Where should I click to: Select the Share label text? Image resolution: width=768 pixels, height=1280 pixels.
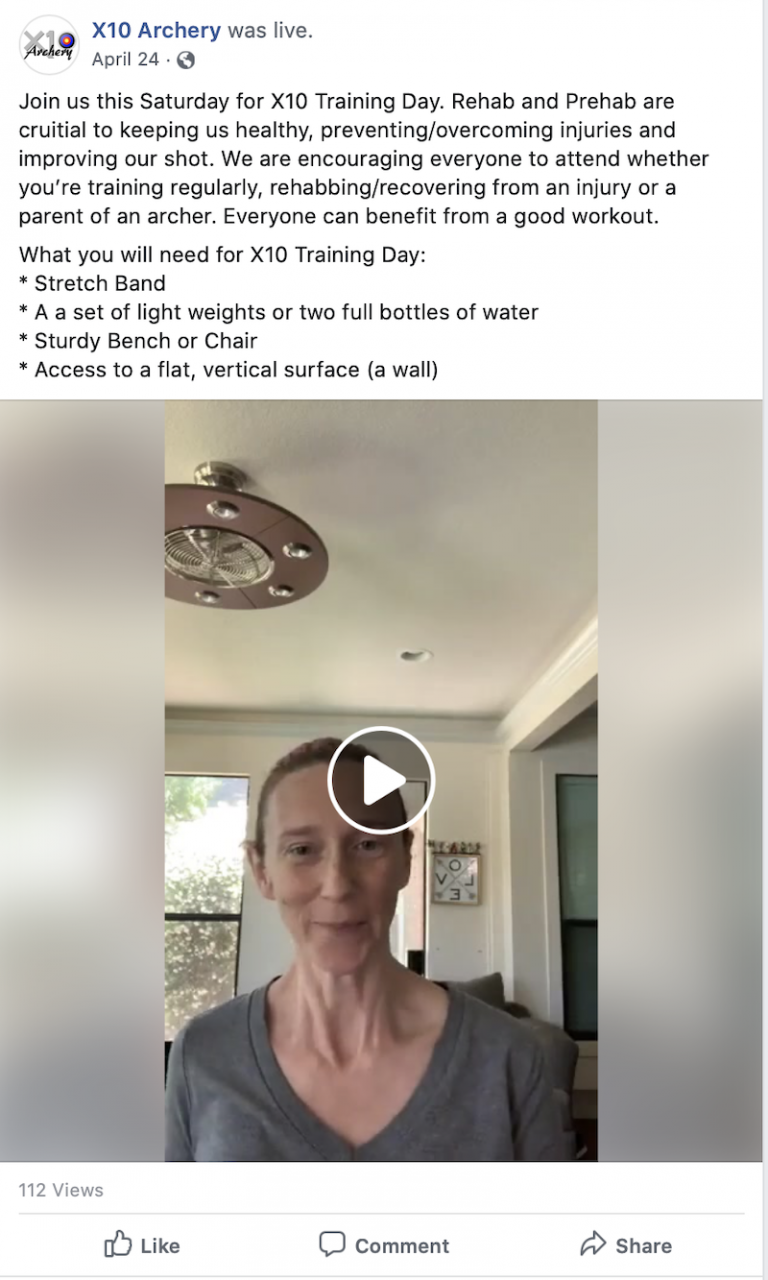point(644,1246)
